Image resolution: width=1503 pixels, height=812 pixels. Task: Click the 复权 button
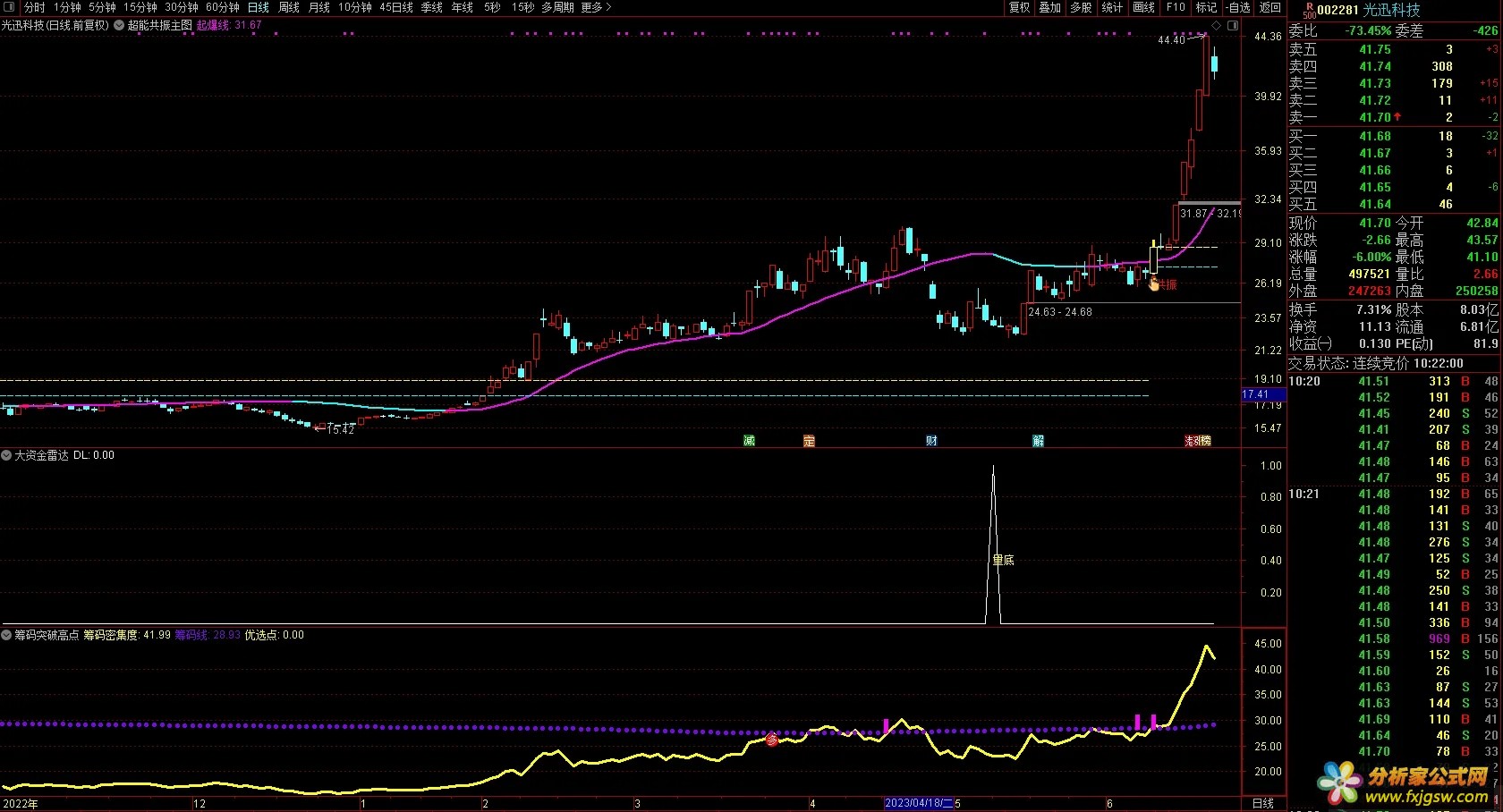1020,7
